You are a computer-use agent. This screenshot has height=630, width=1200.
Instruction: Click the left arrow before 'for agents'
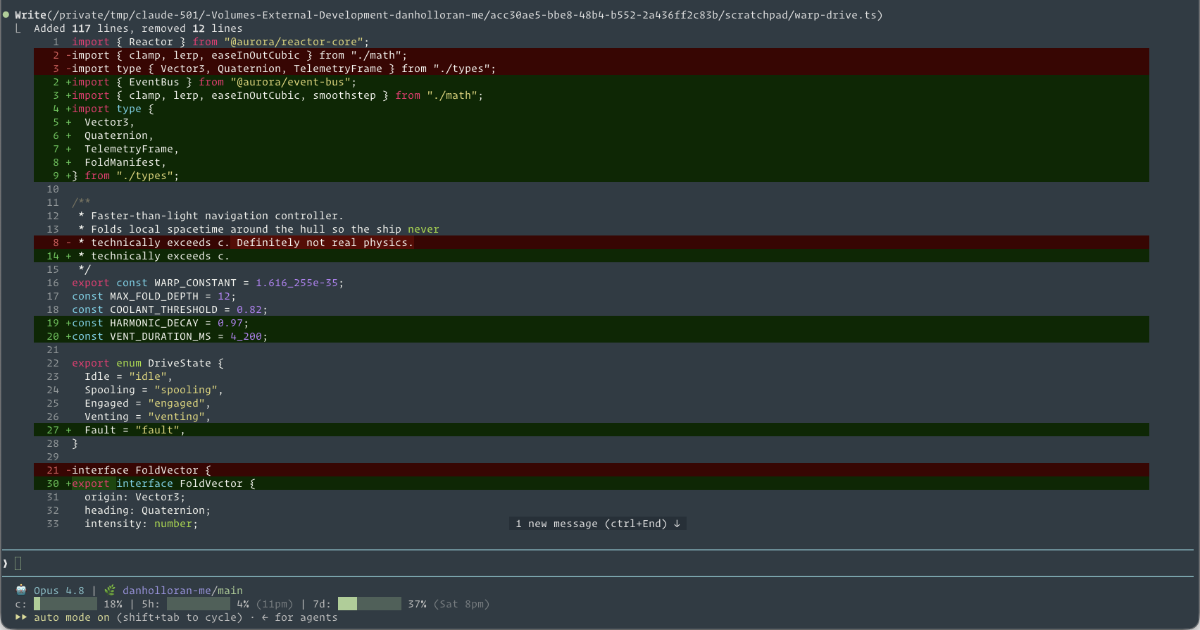pos(264,617)
